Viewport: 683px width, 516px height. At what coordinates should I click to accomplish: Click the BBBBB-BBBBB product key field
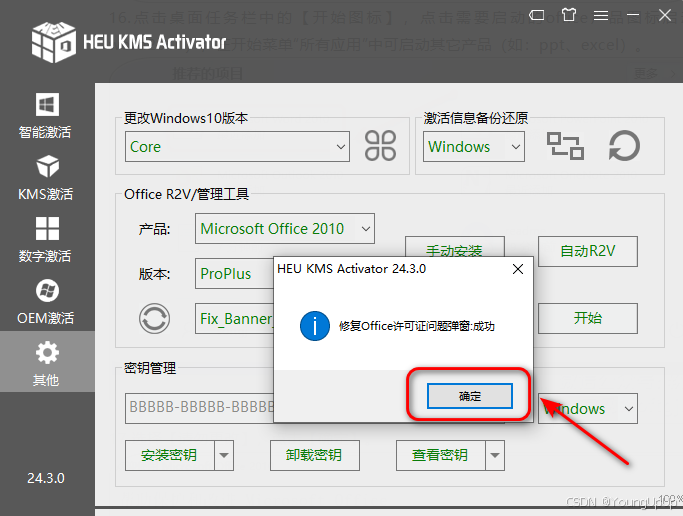(199, 408)
